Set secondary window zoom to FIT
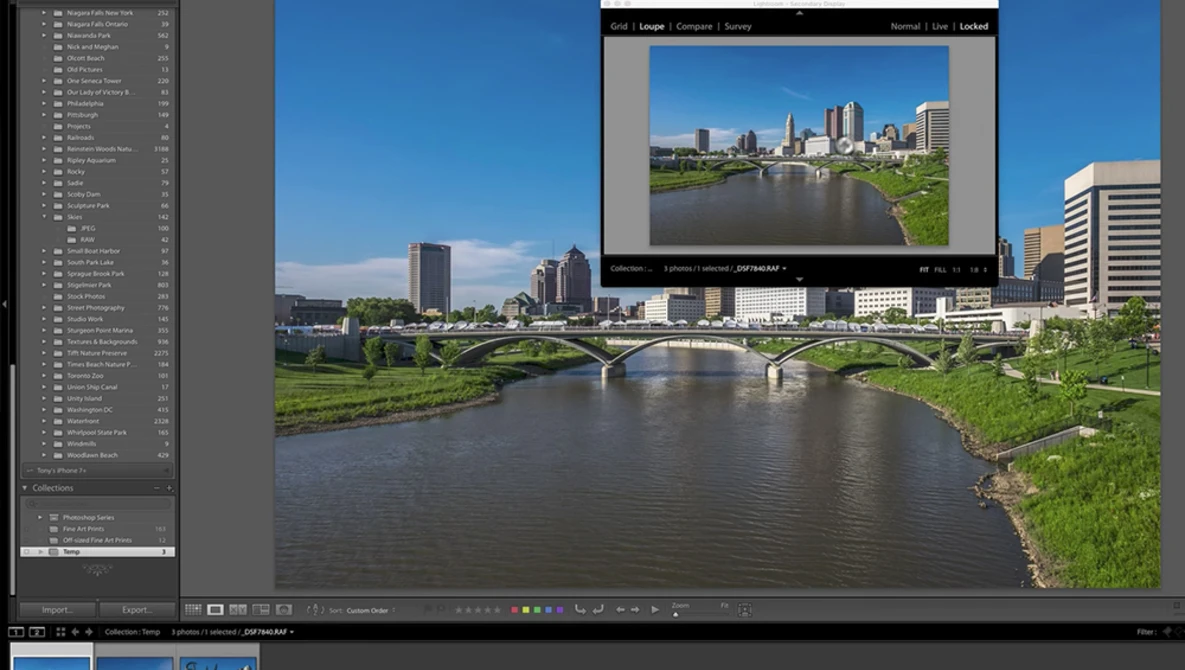Screen dimensions: 1185x670 (924, 270)
